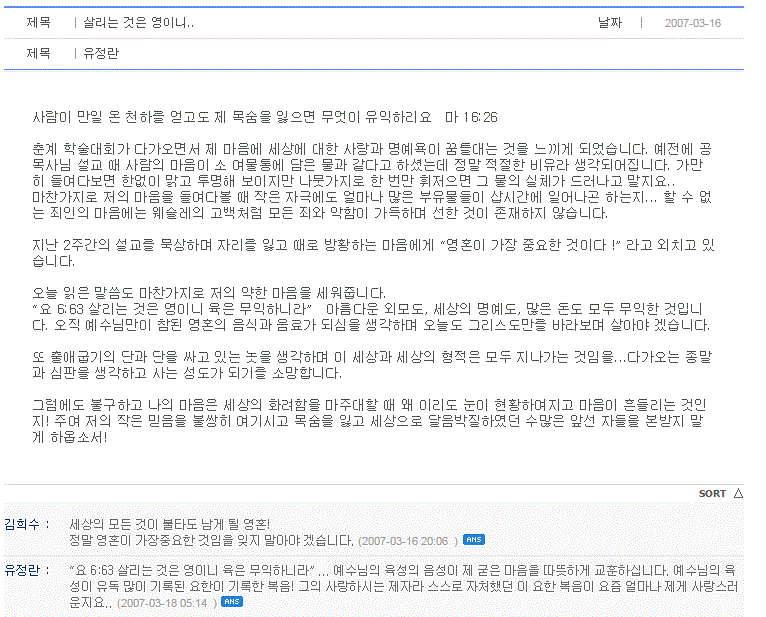
Task: Click the 날짜 label in header
Action: click(x=610, y=23)
